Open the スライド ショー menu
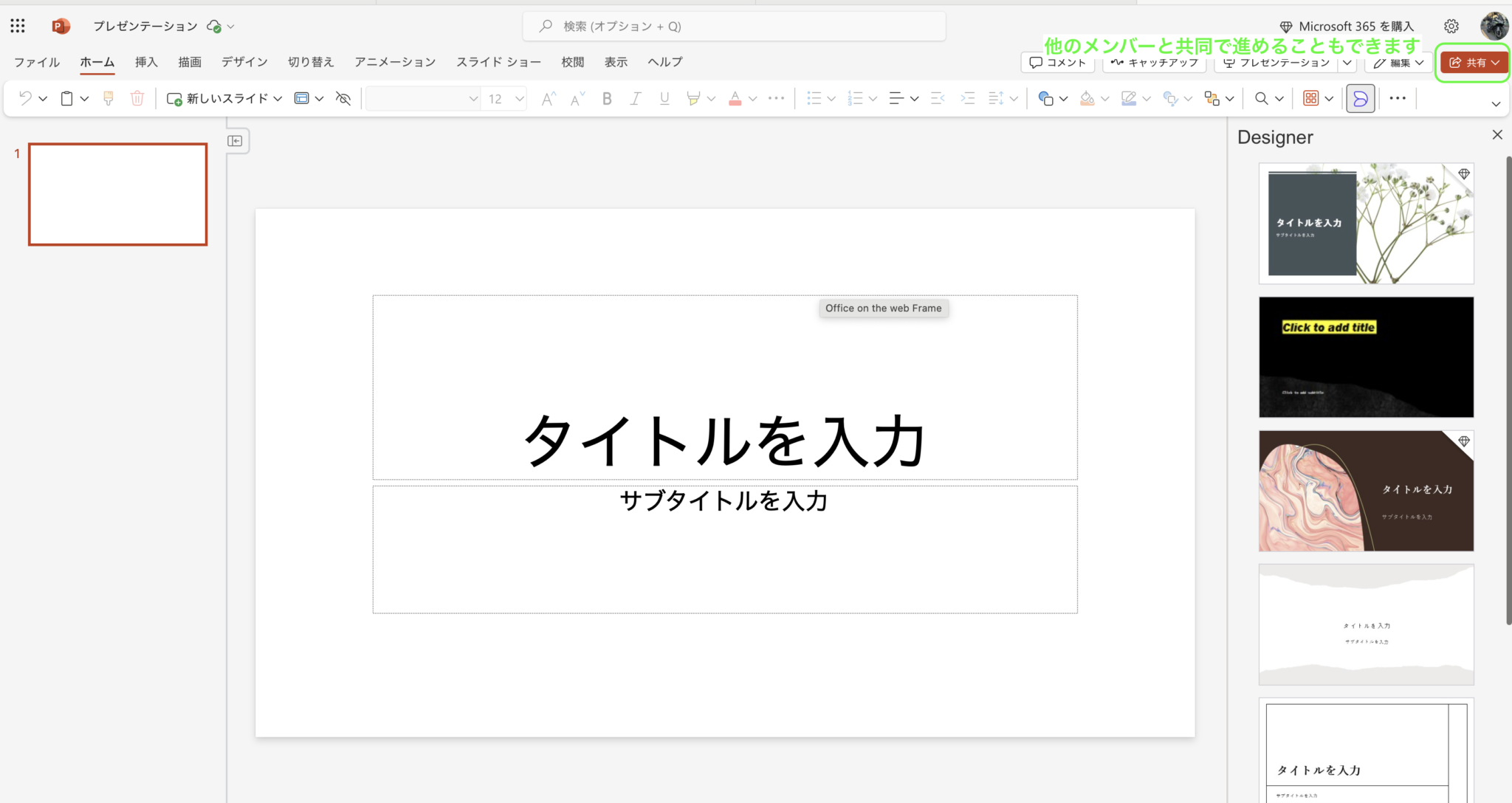The image size is (1512, 803). [x=499, y=62]
